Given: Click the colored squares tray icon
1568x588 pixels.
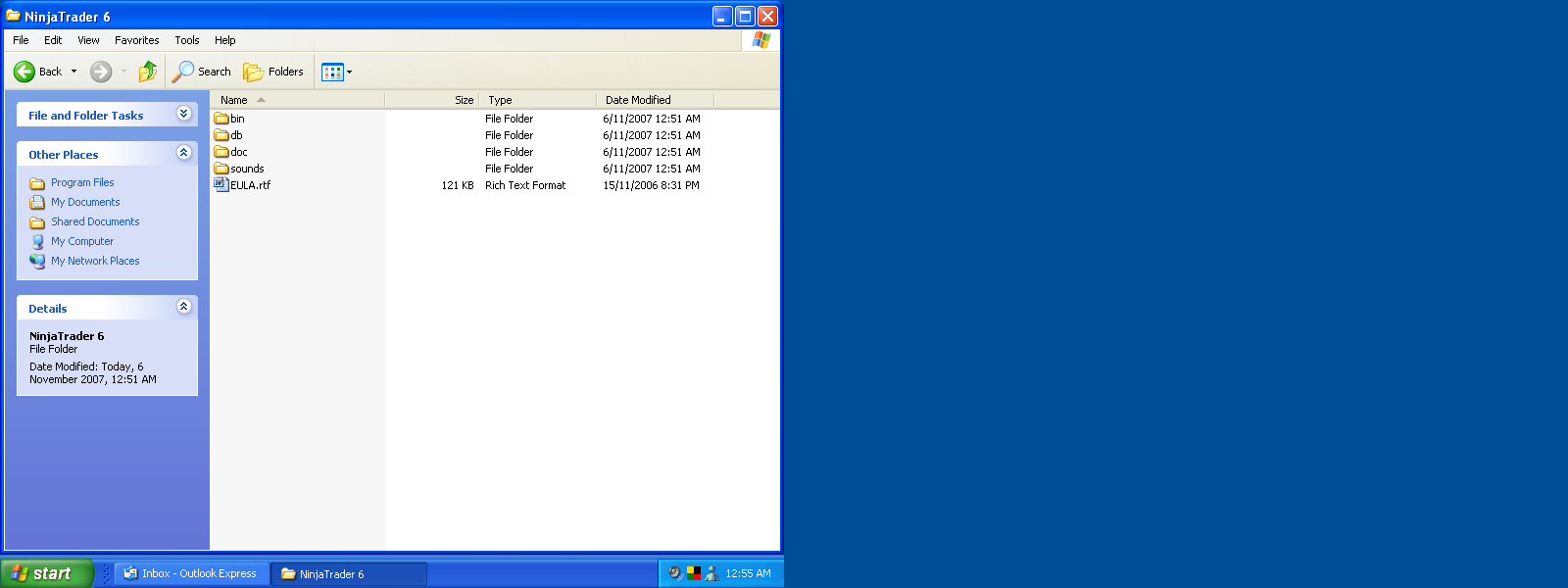Looking at the screenshot, I should 694,573.
